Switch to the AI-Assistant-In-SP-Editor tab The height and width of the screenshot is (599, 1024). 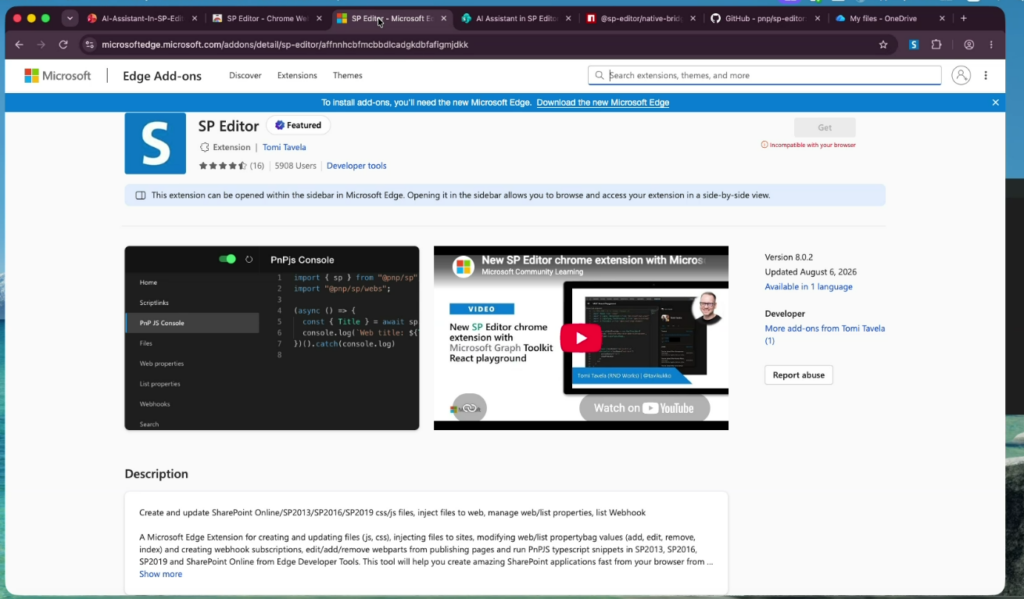coord(142,18)
